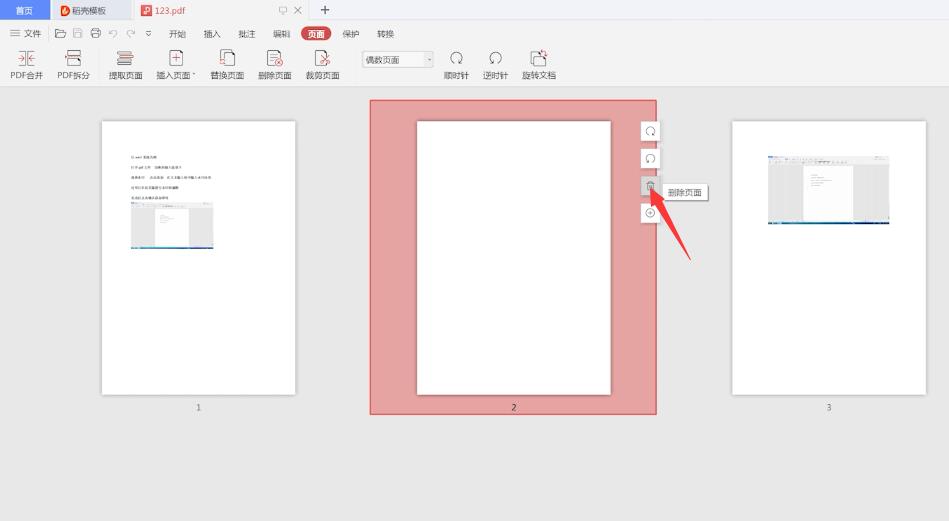Select the 提取页面 extract pages tool
949x521 pixels.
click(x=125, y=65)
